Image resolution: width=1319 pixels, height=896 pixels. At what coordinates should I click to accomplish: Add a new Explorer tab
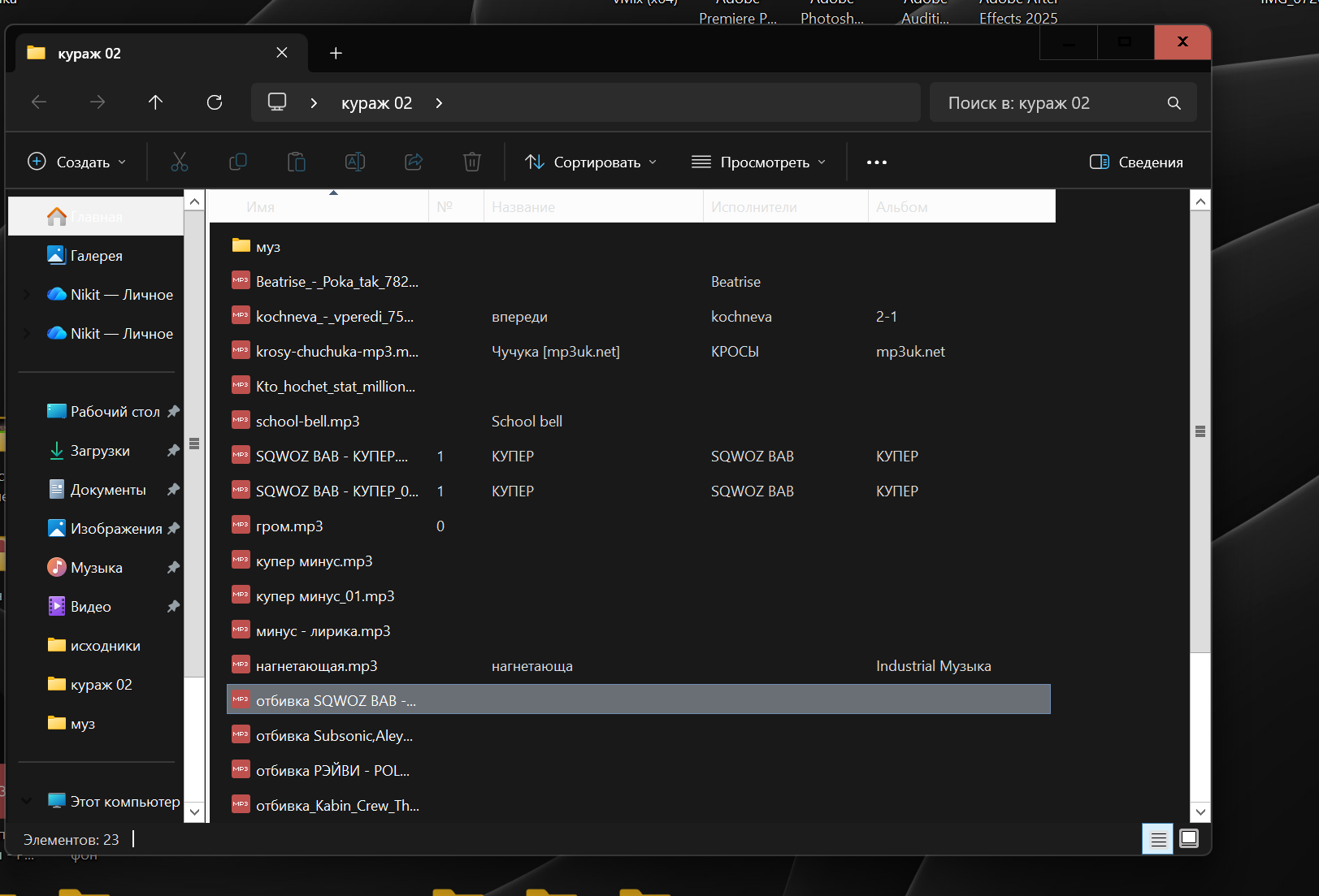point(336,53)
